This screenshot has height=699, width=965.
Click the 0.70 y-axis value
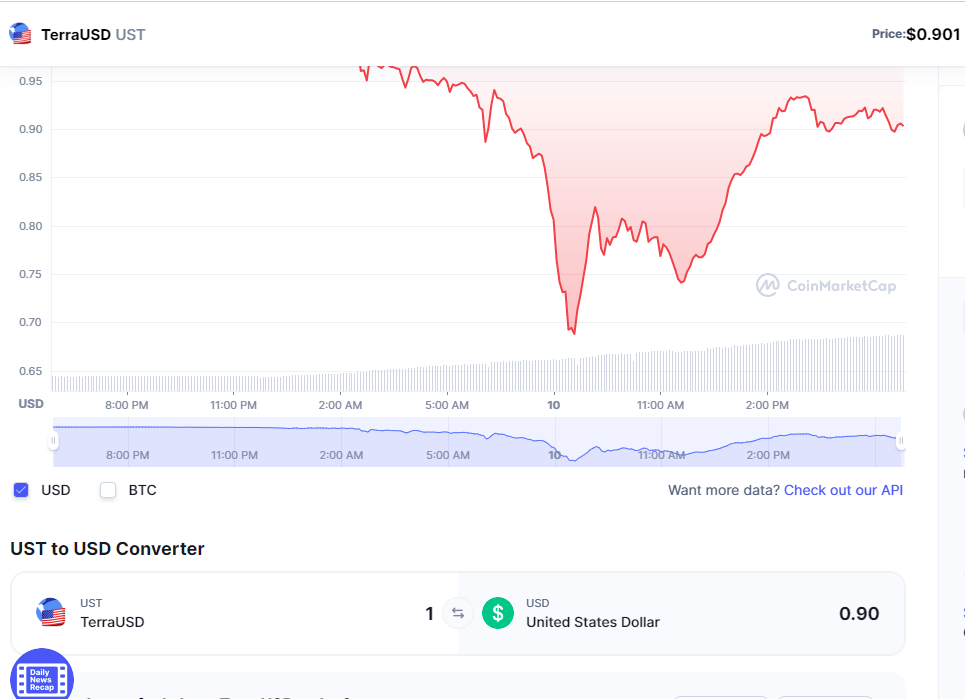pyautogui.click(x=30, y=322)
